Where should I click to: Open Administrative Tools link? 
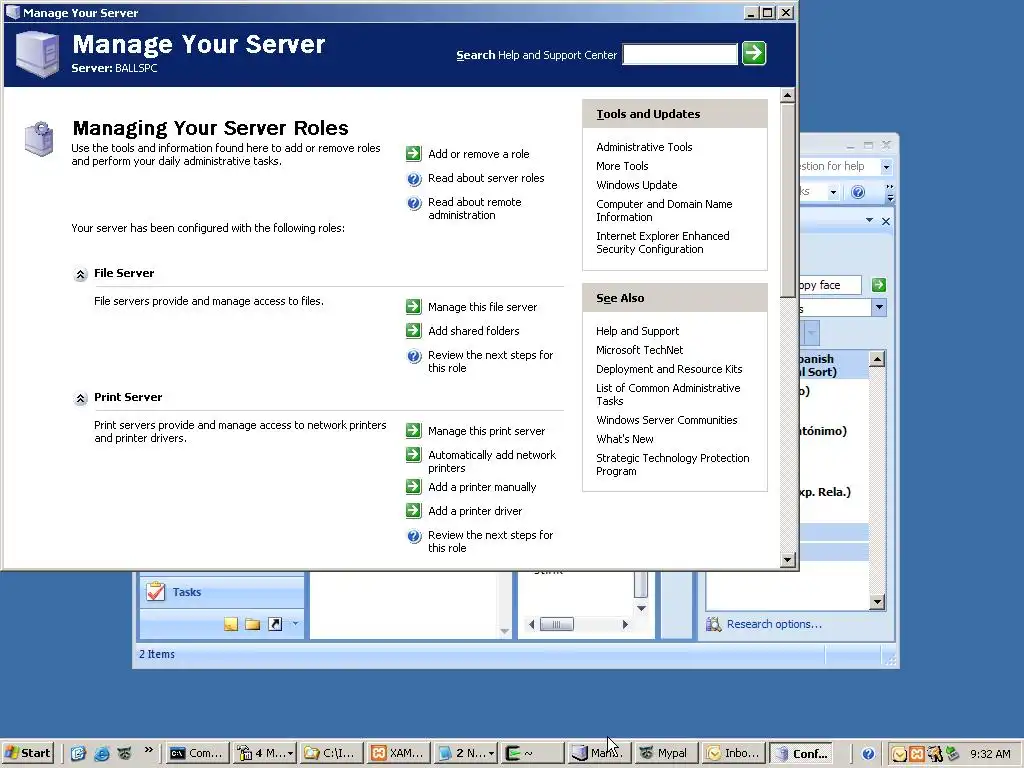[644, 148]
